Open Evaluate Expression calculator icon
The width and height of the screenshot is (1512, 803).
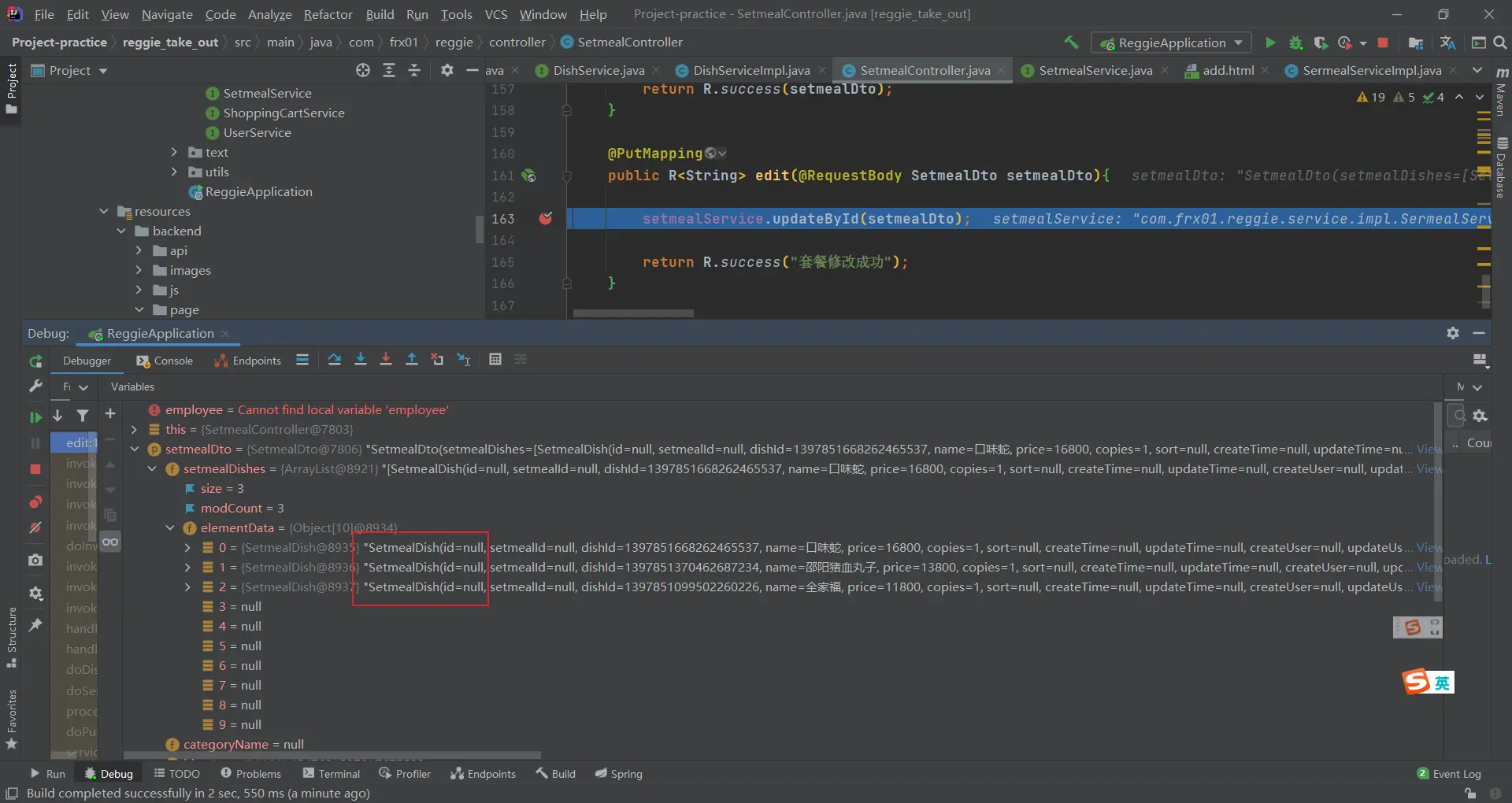pos(495,360)
